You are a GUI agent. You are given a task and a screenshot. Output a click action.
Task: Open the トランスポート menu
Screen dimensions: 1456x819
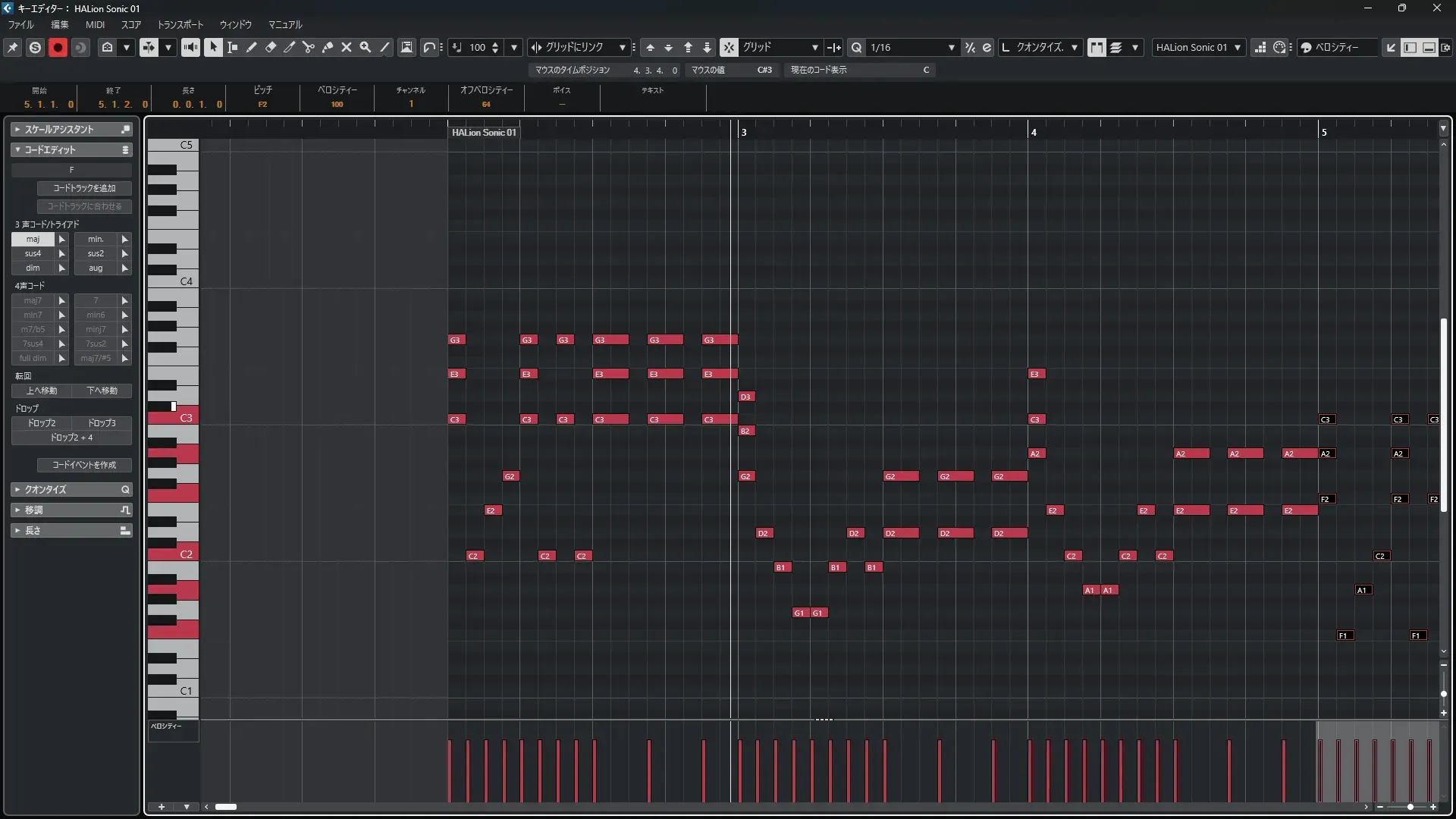(180, 24)
